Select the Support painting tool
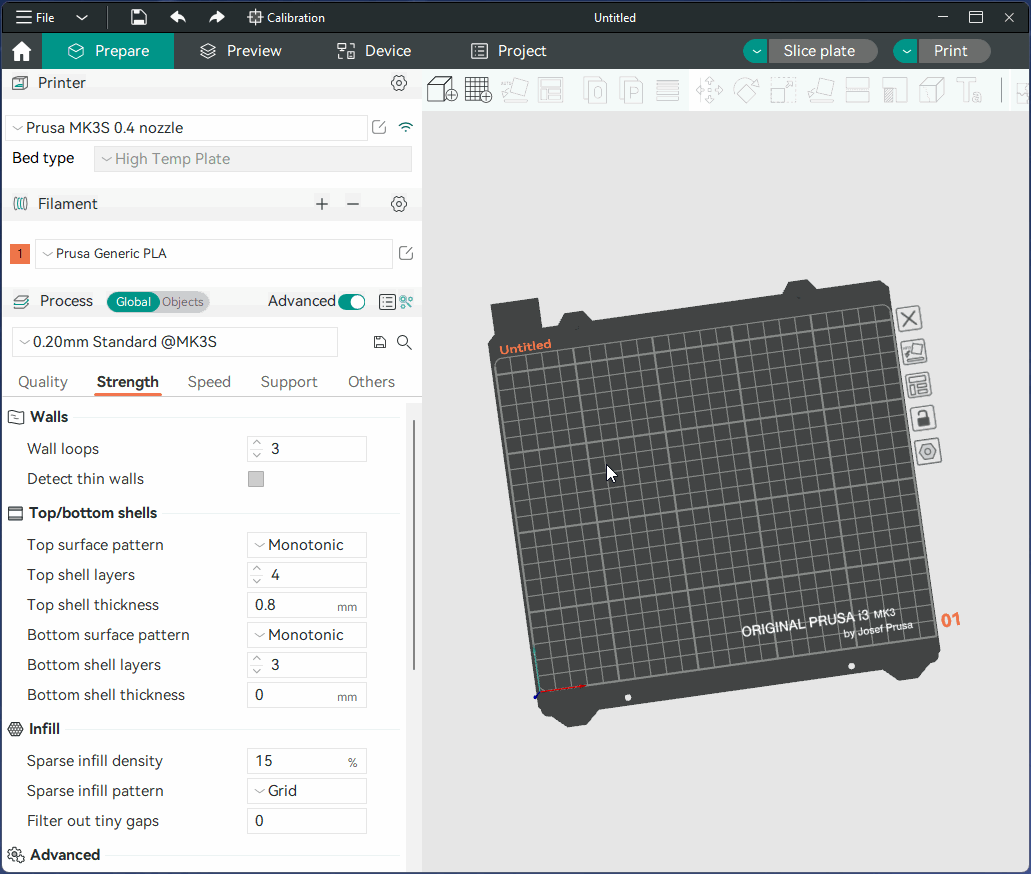This screenshot has height=874, width=1031. [x=894, y=89]
